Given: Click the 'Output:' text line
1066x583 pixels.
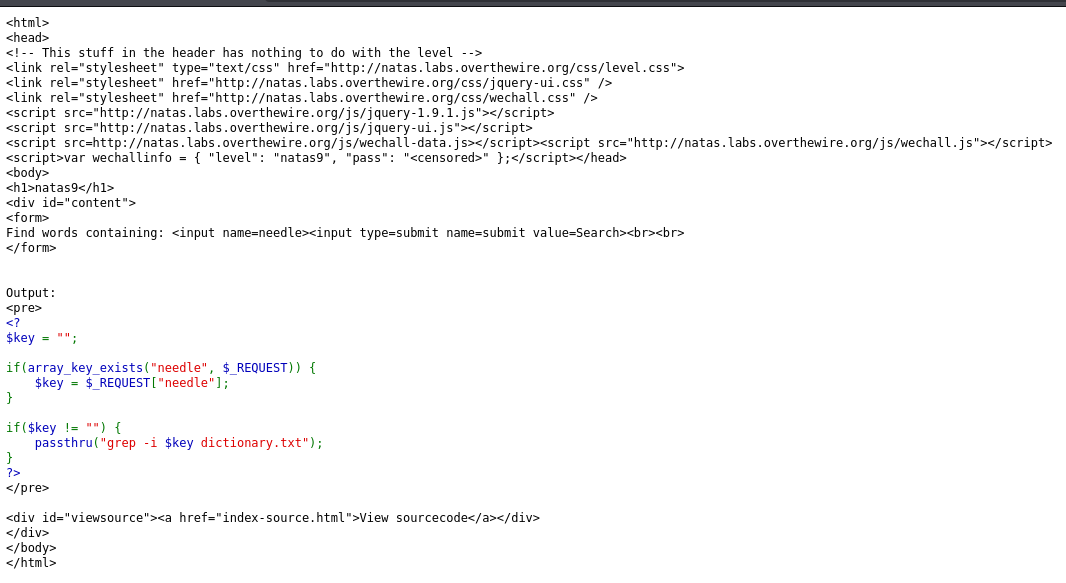Looking at the screenshot, I should pos(31,293).
